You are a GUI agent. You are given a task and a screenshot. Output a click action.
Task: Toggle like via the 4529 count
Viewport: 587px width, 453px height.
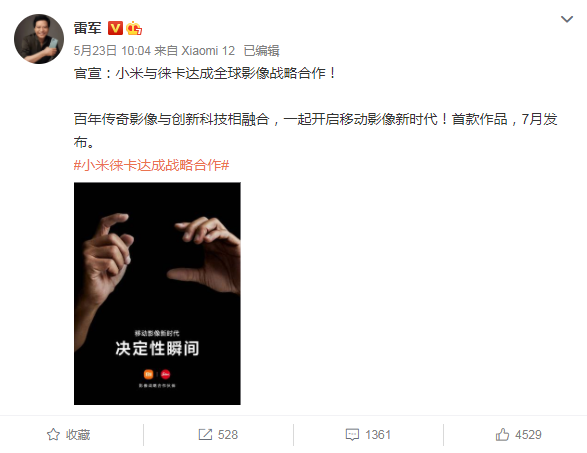(528, 435)
